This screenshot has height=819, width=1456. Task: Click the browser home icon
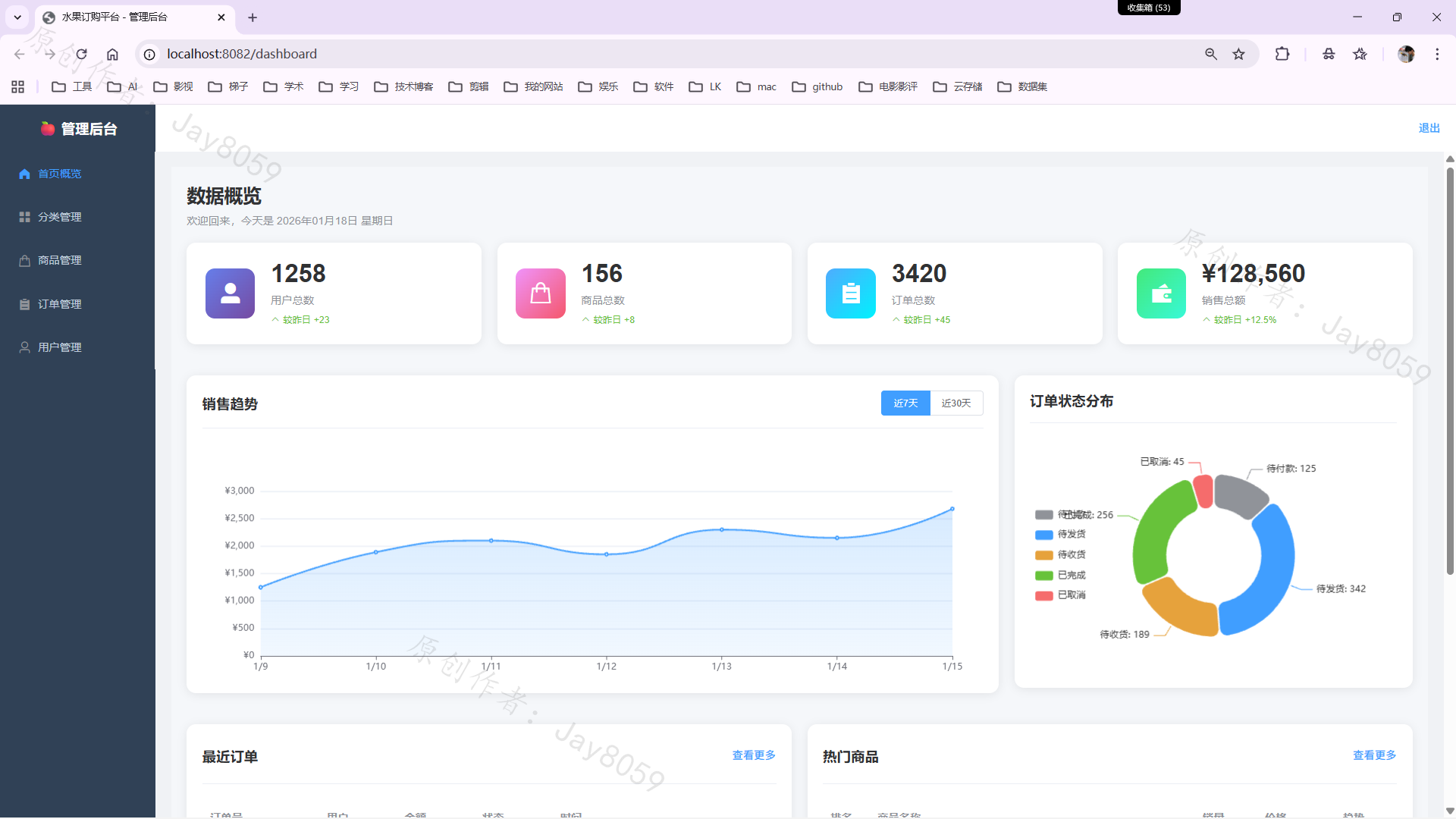tap(112, 54)
